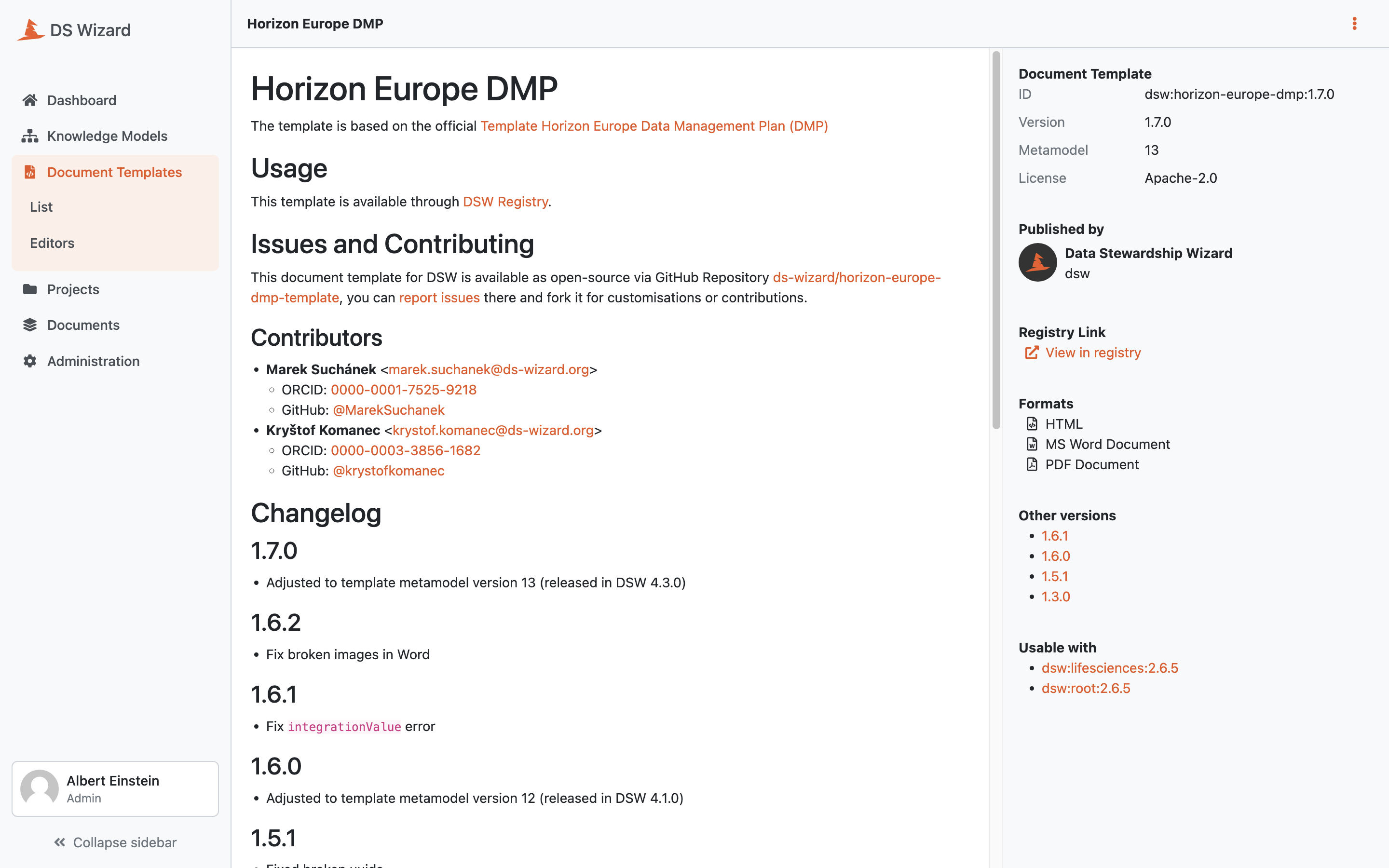The height and width of the screenshot is (868, 1389).
Task: Open other version 1.3.0
Action: [1056, 597]
